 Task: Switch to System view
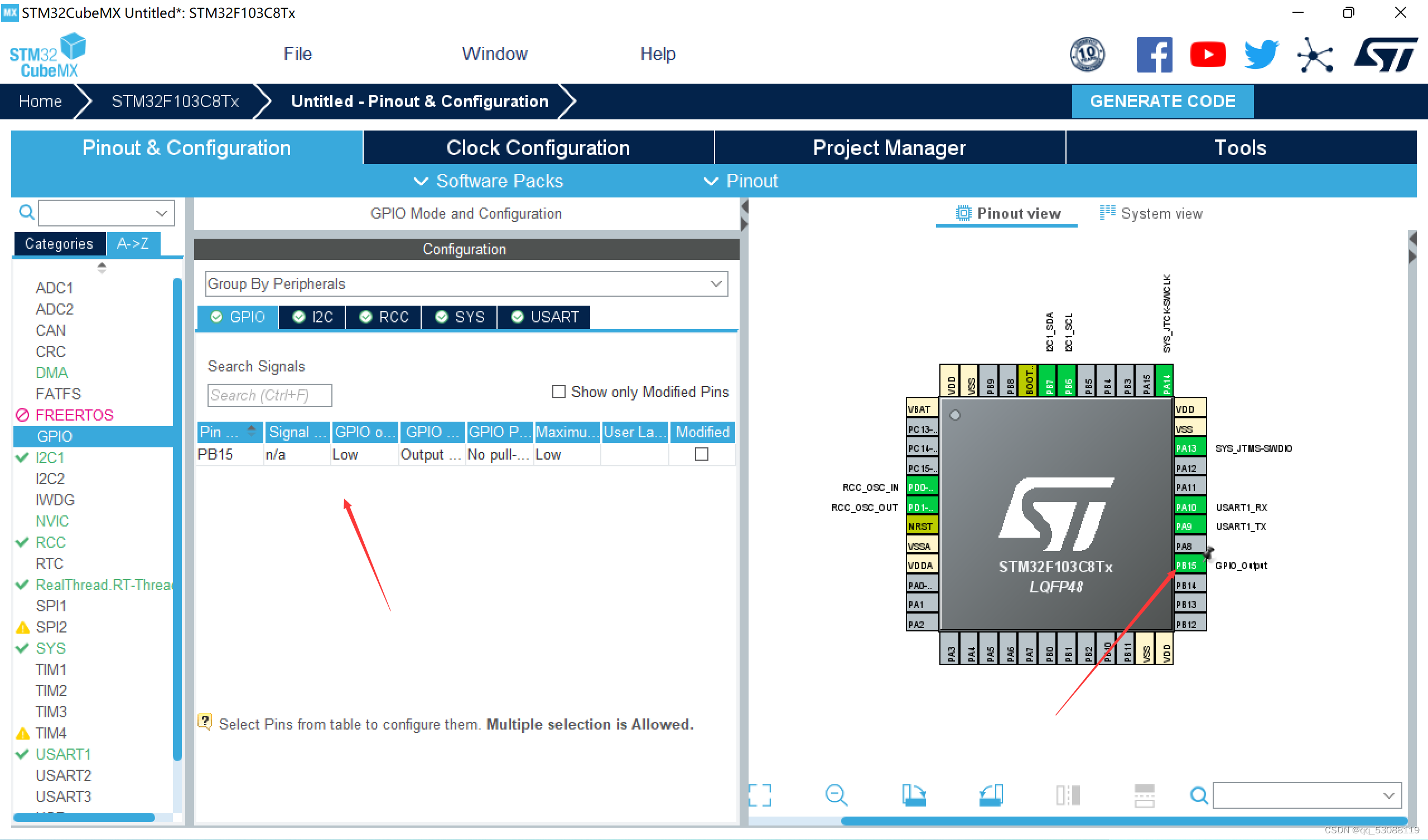pos(1151,214)
